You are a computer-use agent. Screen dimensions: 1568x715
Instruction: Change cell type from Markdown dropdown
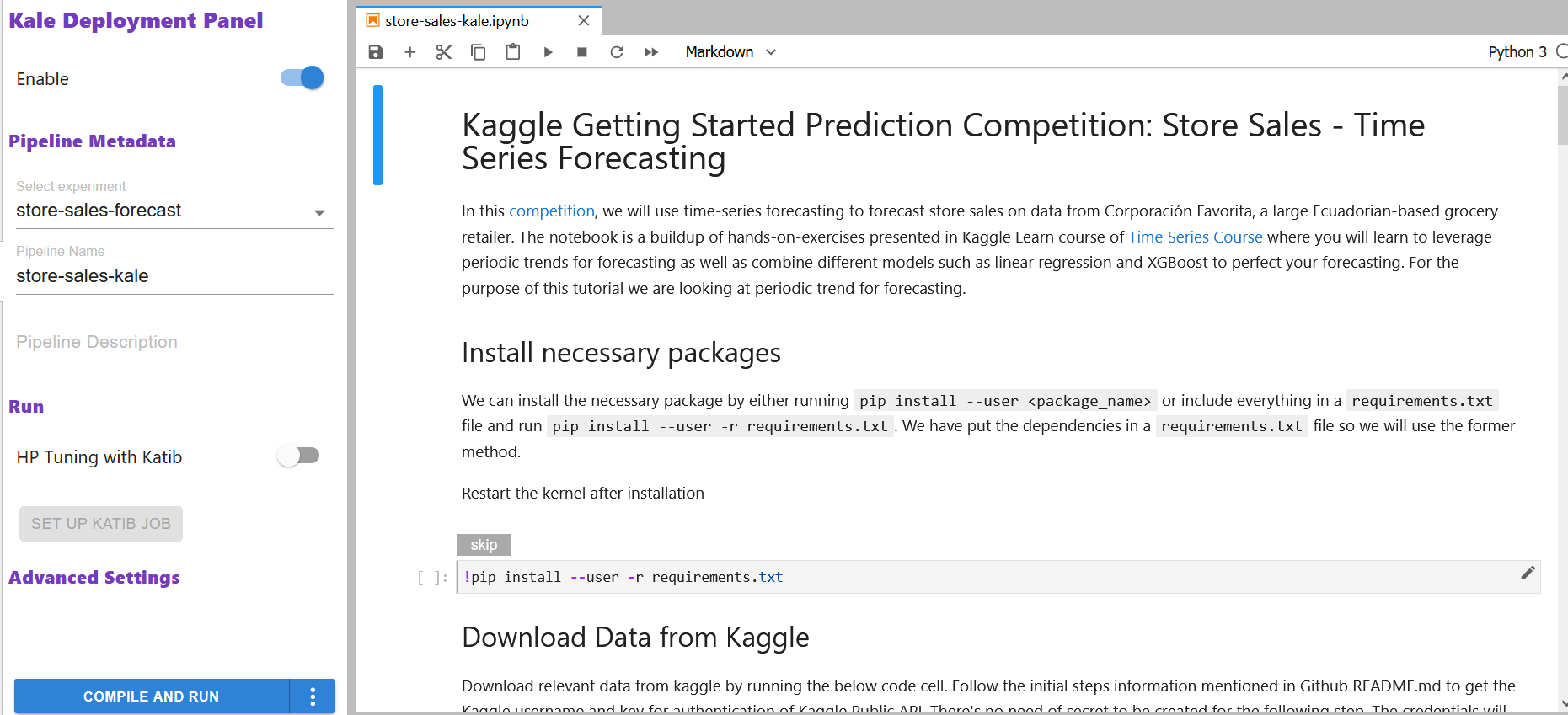pyautogui.click(x=730, y=52)
